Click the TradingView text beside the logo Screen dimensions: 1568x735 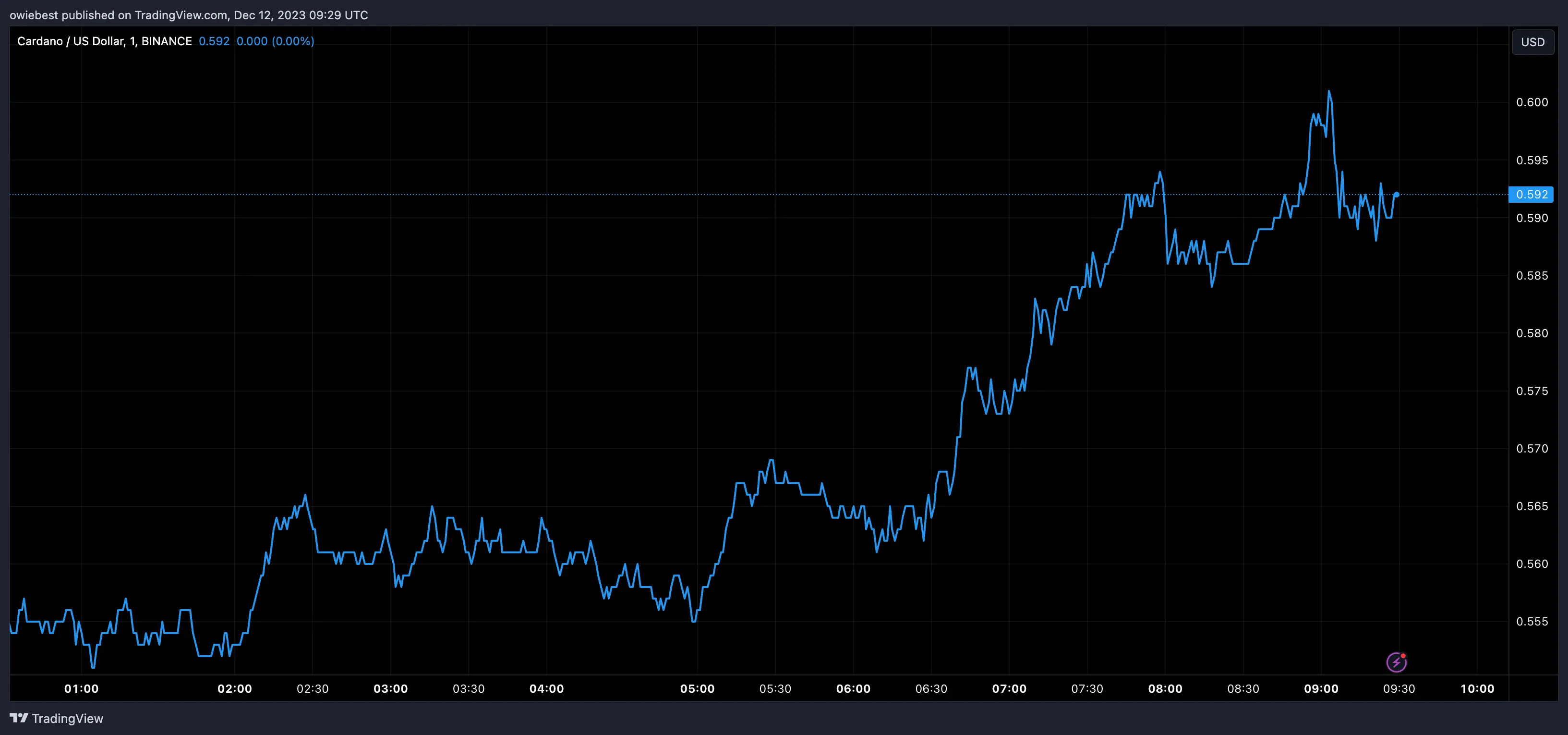pyautogui.click(x=69, y=719)
